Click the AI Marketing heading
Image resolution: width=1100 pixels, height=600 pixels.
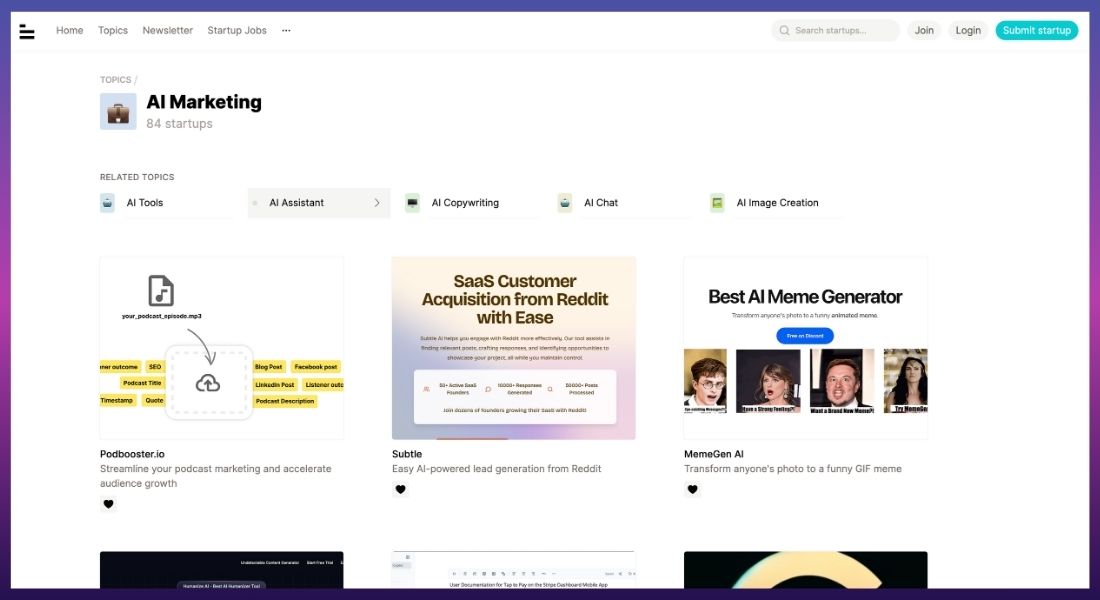tap(204, 102)
